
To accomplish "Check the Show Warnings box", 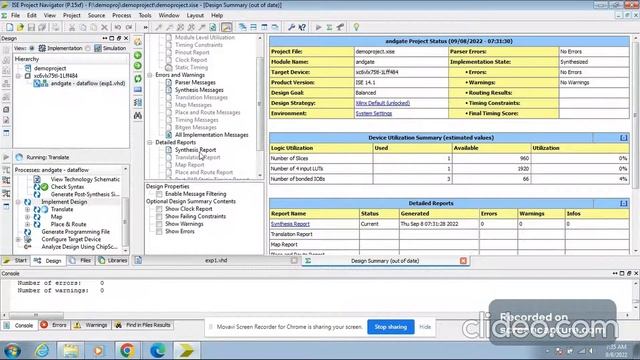I will point(159,224).
